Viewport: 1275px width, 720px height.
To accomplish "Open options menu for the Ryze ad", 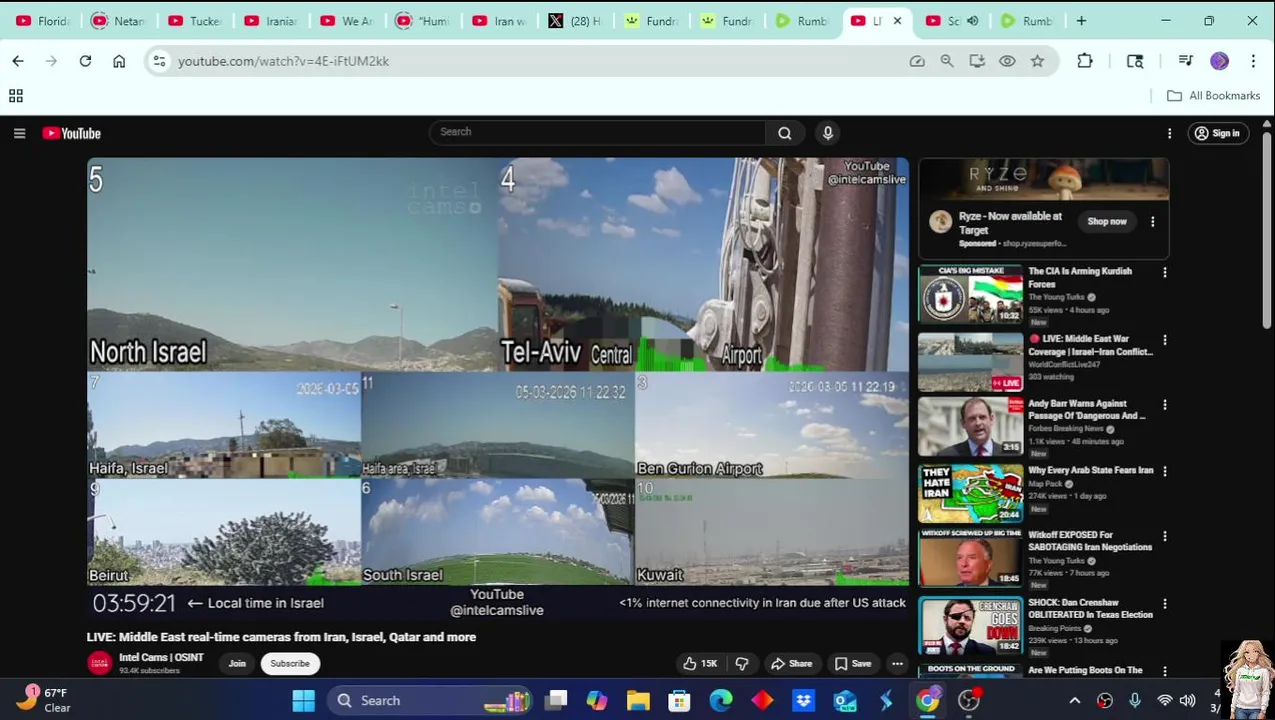I will 1152,222.
